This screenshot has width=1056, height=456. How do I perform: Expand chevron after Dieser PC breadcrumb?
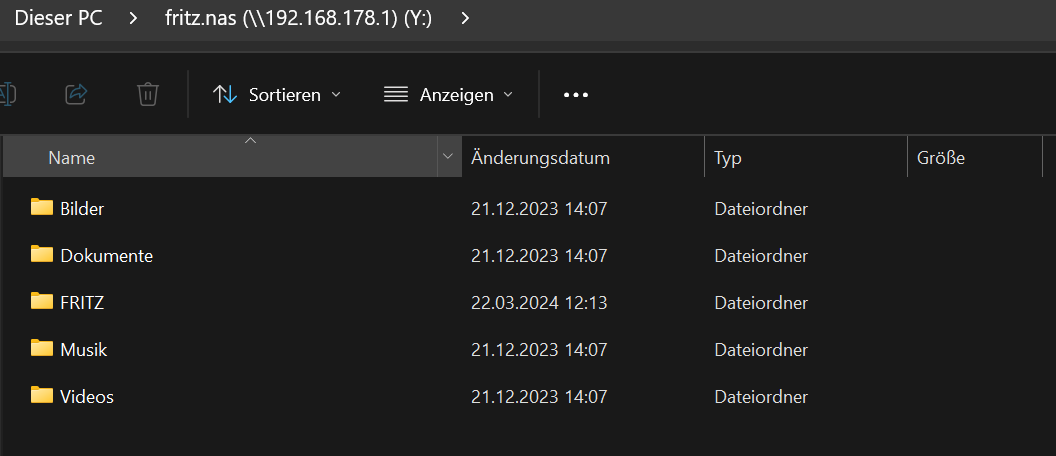tap(134, 18)
